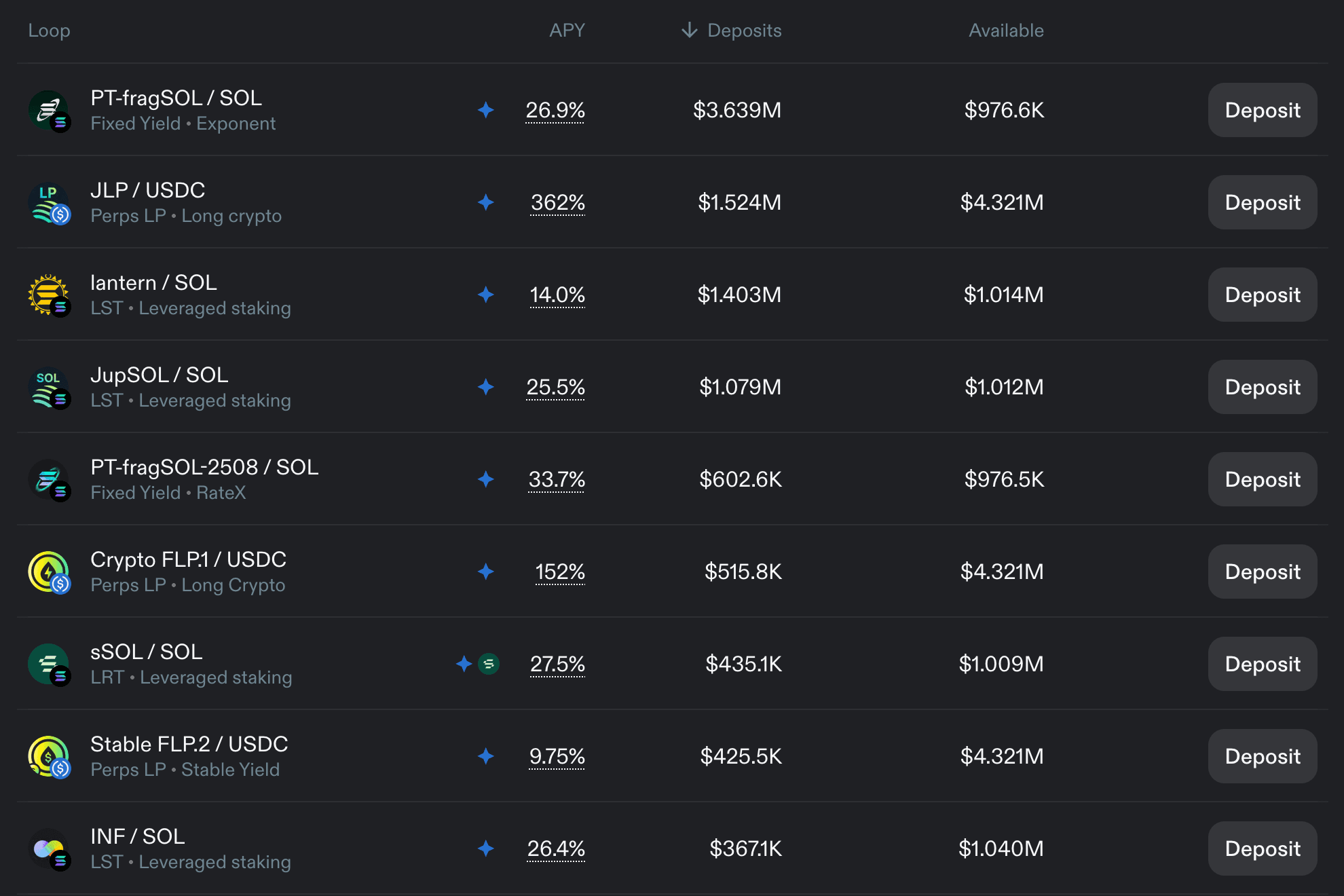The width and height of the screenshot is (1344, 896).
Task: Click the Crypto FLP.1 / USDC icon
Action: 49,572
